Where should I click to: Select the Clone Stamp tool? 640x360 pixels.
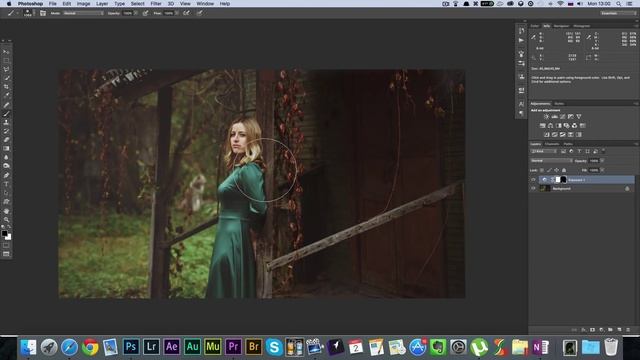point(6,122)
